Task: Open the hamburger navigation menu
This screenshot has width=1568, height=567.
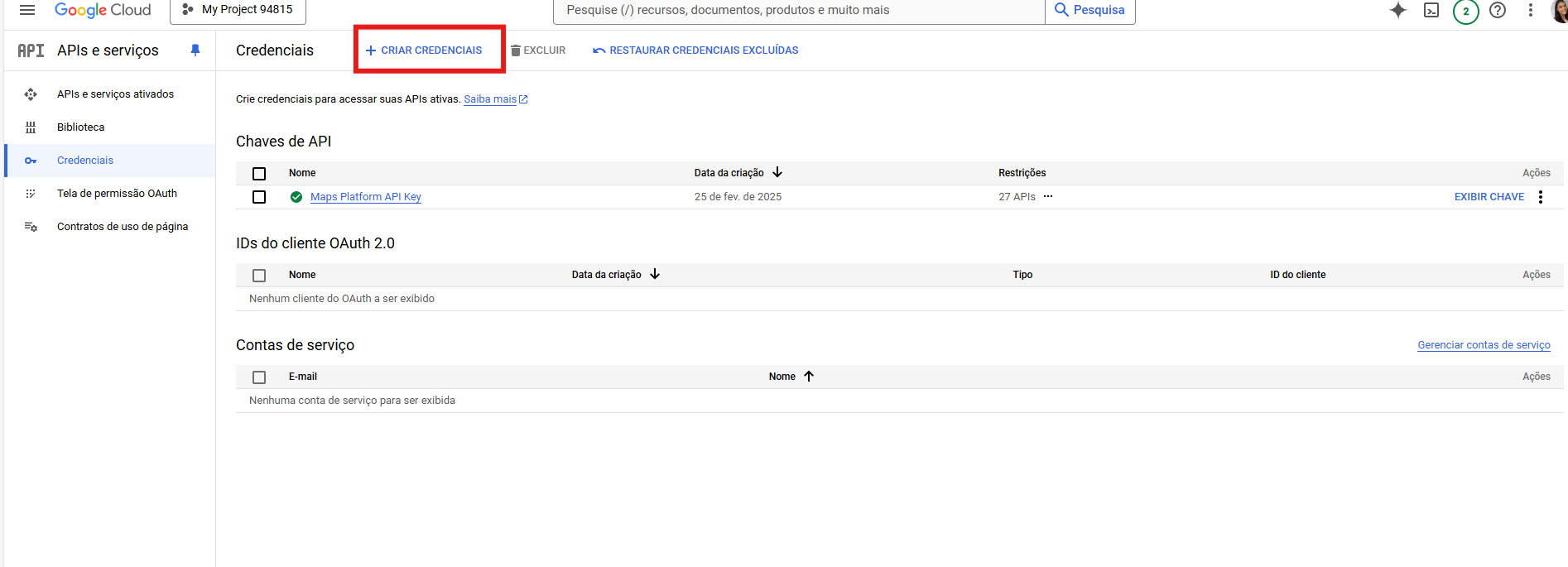Action: click(27, 10)
